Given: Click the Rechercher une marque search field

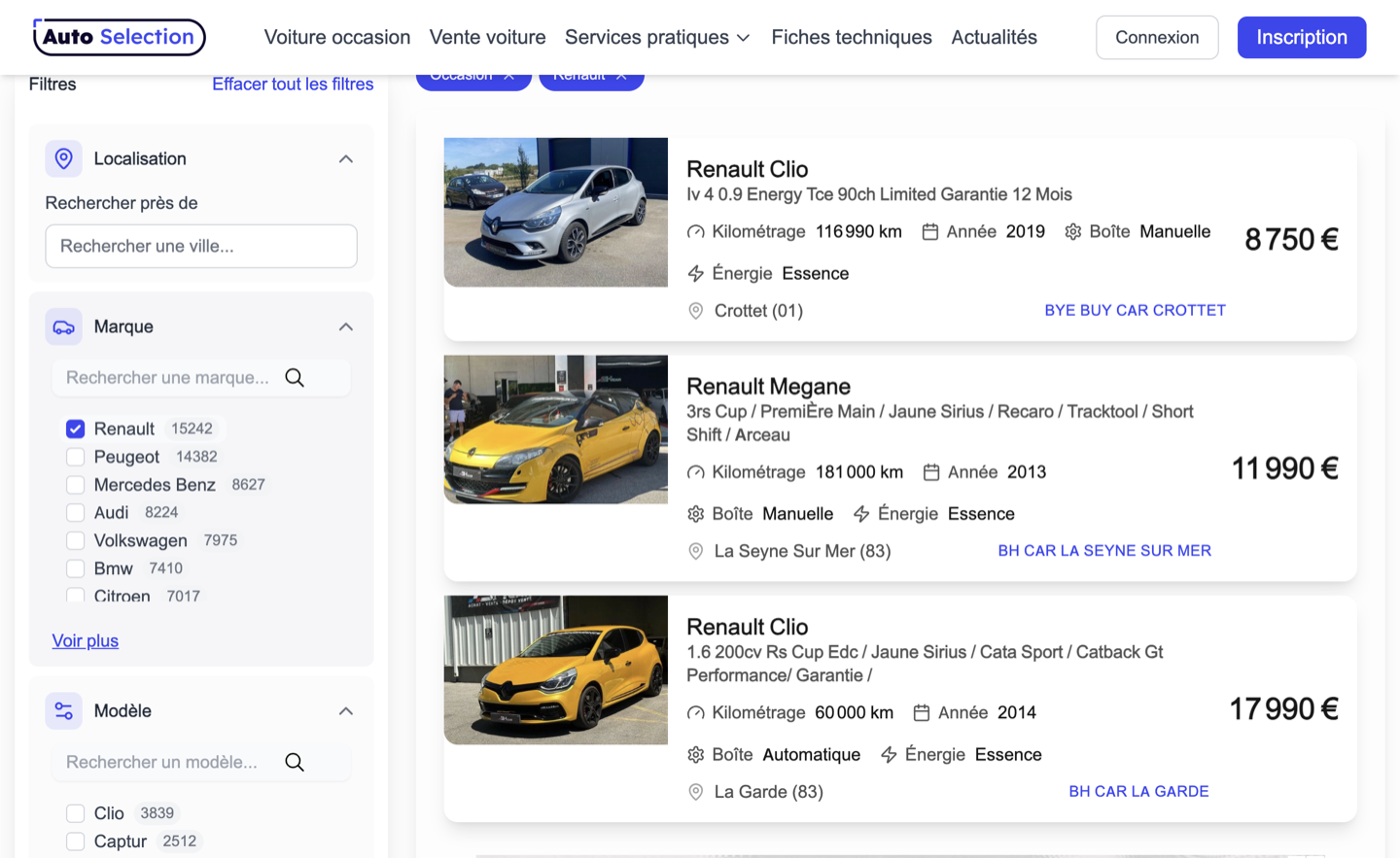Looking at the screenshot, I should click(201, 378).
